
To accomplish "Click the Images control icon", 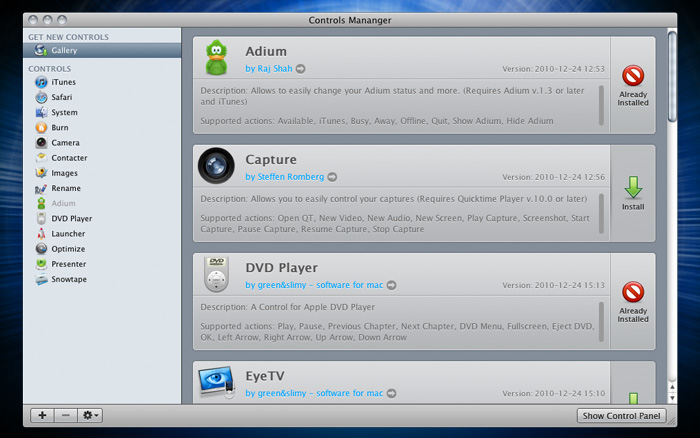I will tap(41, 173).
